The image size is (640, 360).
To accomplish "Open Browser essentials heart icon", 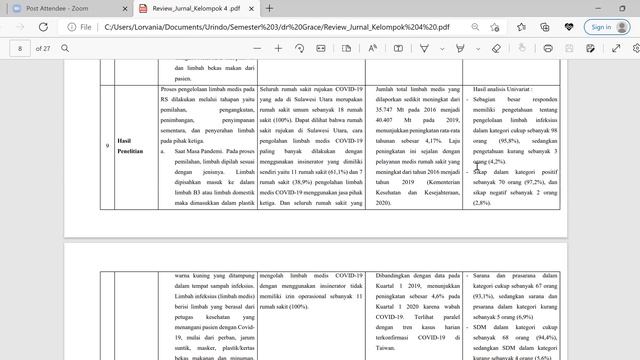I will (569, 27).
